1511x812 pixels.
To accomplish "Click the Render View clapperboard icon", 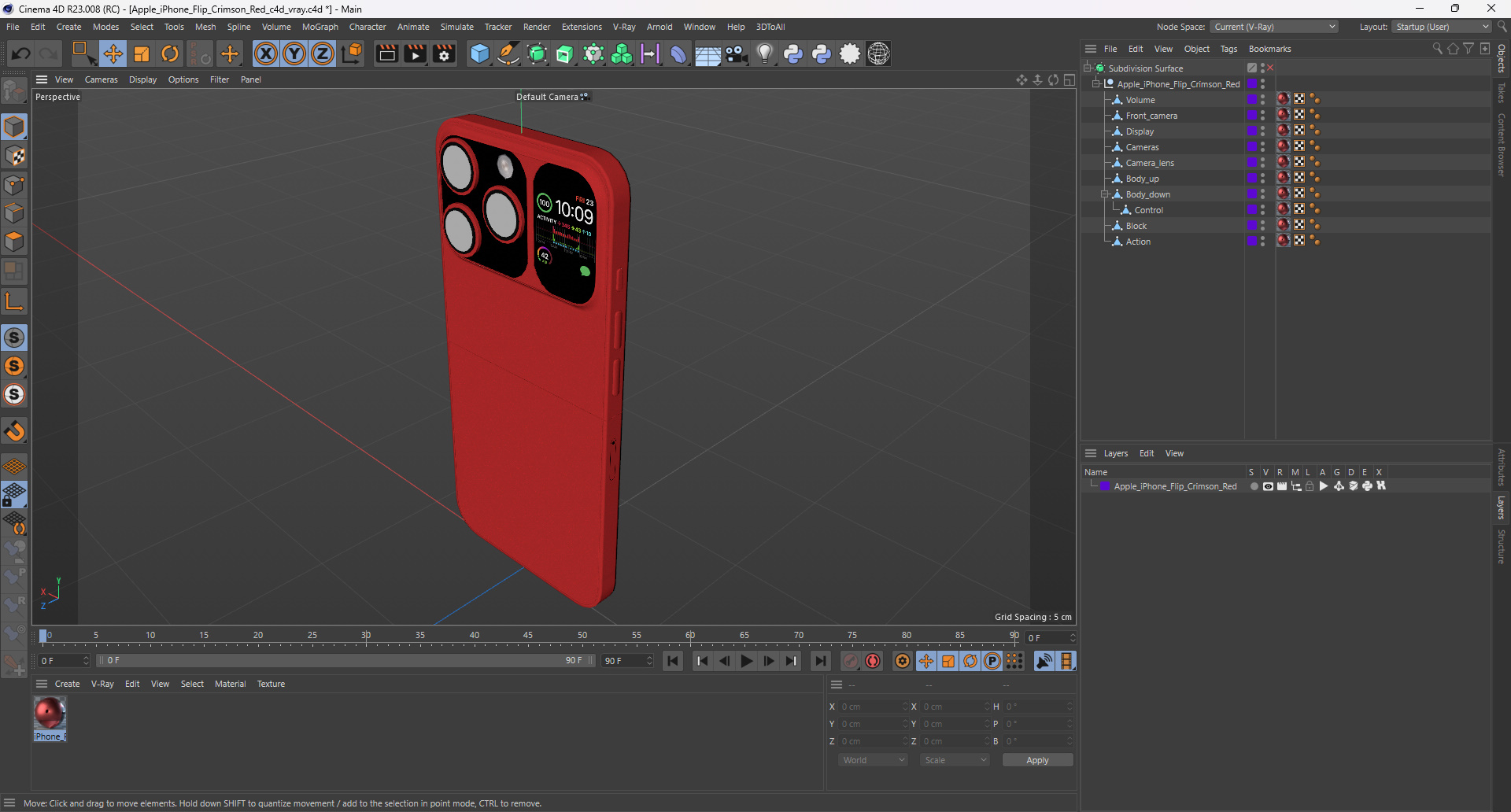I will [386, 54].
